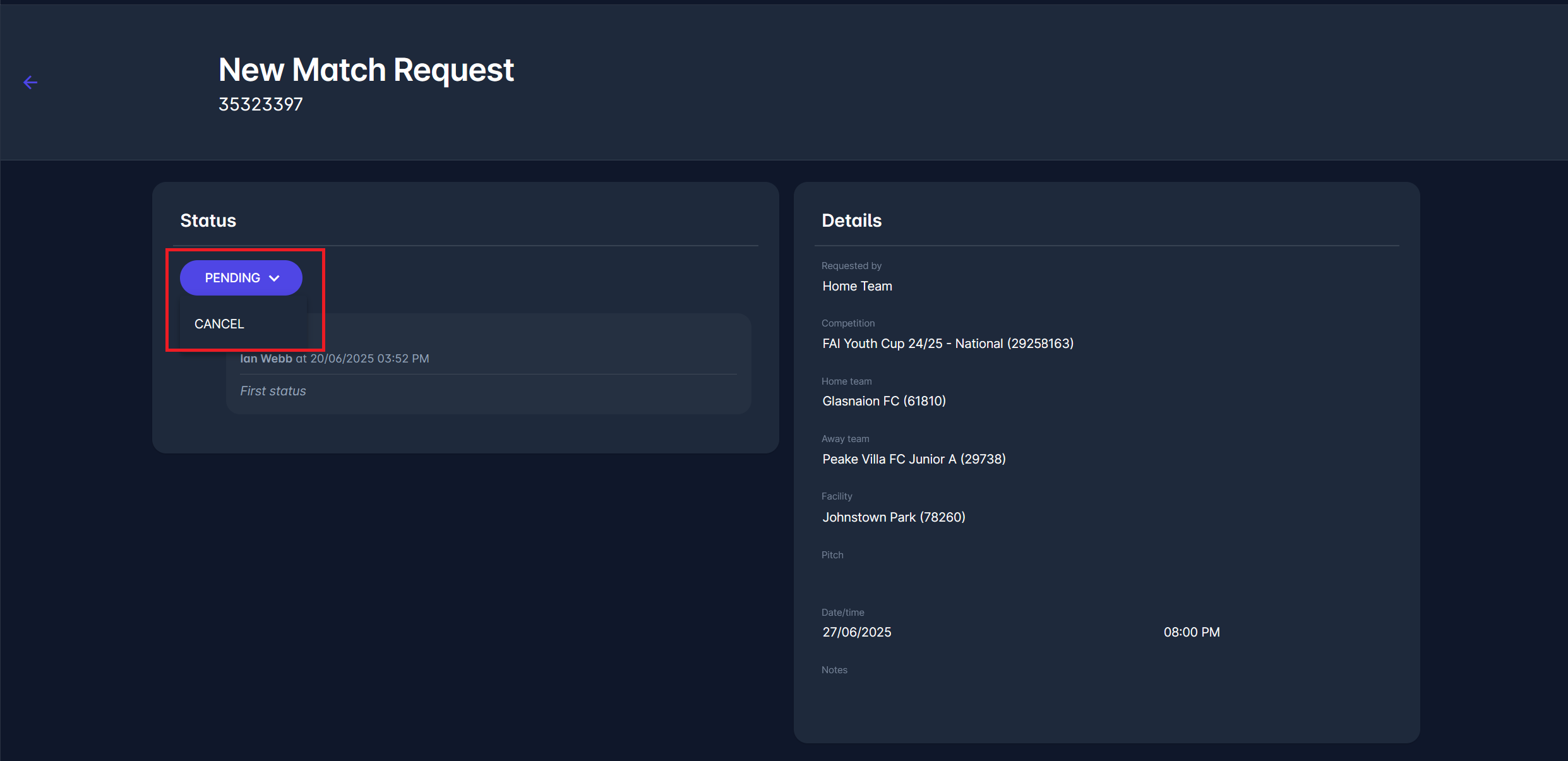Select CANCEL from the status menu
The height and width of the screenshot is (761, 1568).
(219, 324)
